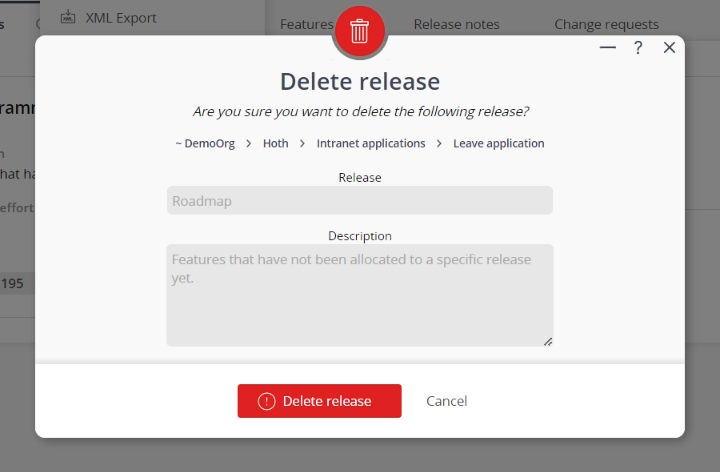Close the Delete release dialog
This screenshot has height=472, width=720.
[x=669, y=47]
